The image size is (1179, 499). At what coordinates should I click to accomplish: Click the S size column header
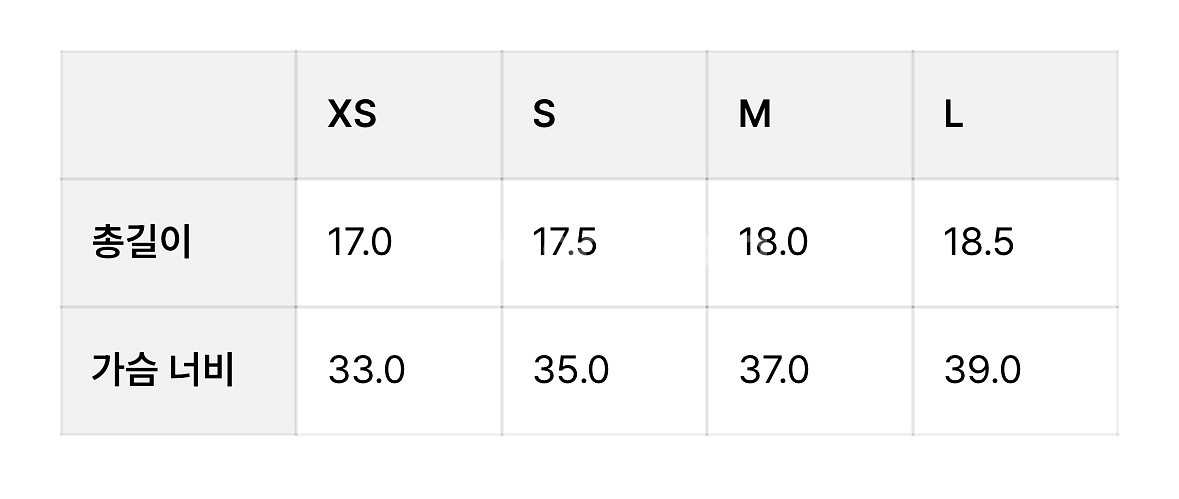click(x=543, y=115)
